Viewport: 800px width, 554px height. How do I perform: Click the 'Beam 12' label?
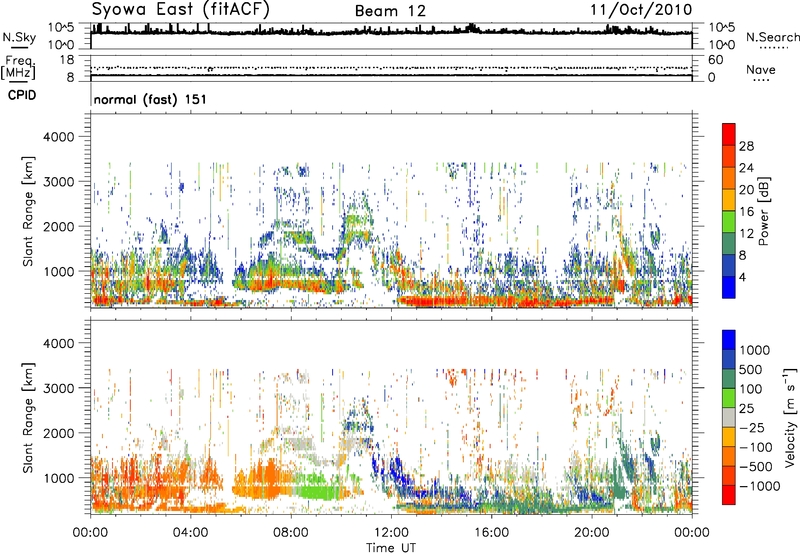point(390,11)
